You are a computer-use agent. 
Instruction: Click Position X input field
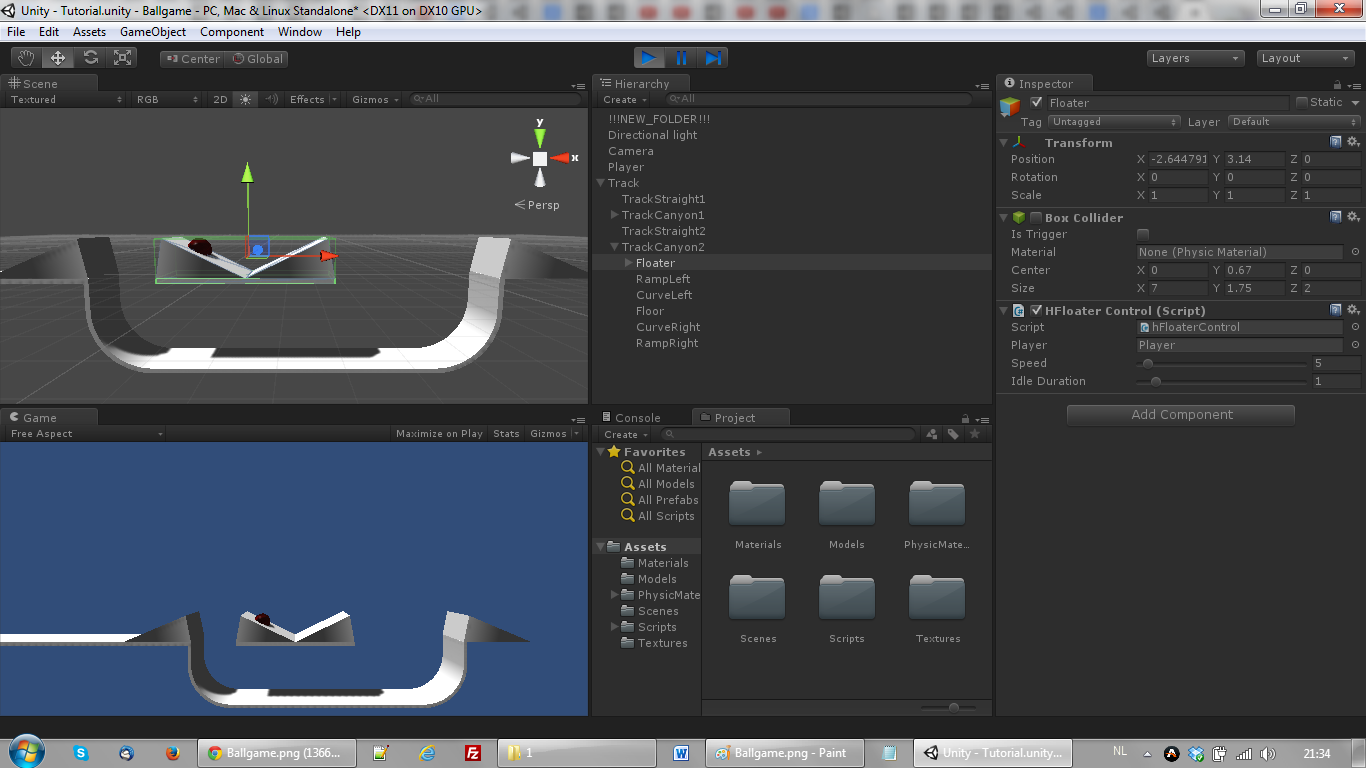click(1178, 159)
